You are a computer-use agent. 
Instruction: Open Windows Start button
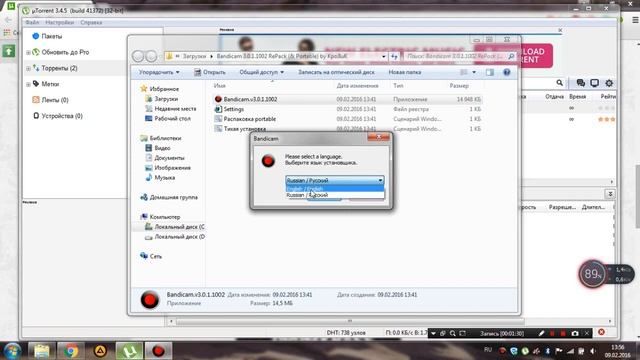[x=12, y=351]
